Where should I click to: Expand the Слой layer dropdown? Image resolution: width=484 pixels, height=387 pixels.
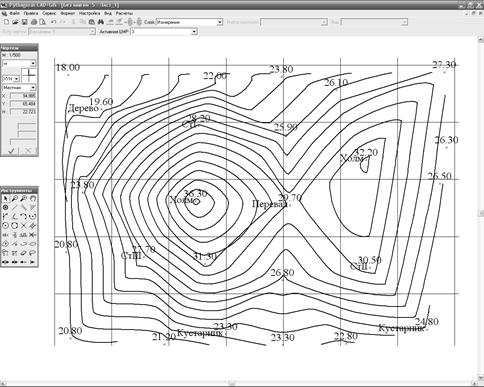[x=220, y=22]
